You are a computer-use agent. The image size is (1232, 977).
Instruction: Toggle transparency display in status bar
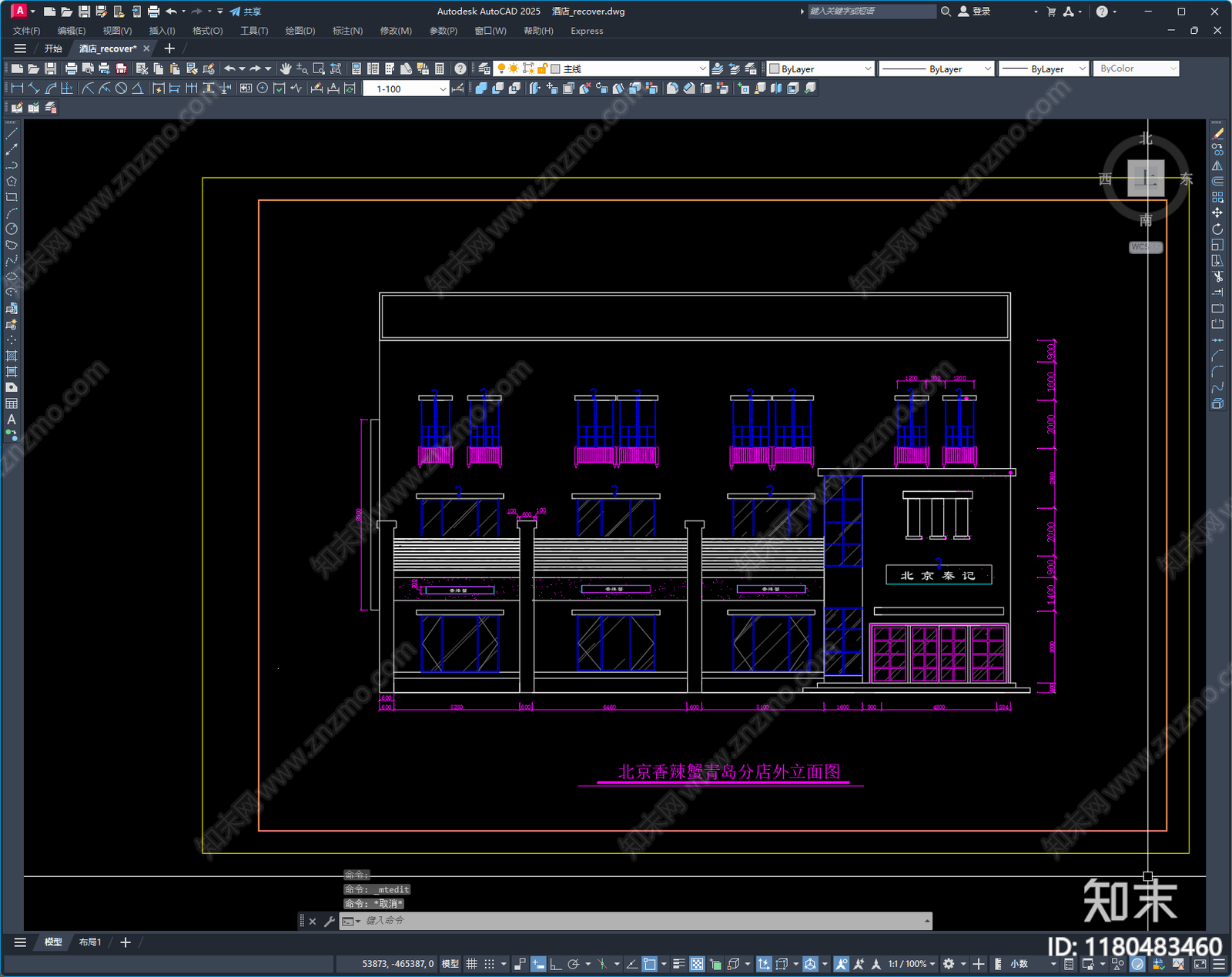697,964
